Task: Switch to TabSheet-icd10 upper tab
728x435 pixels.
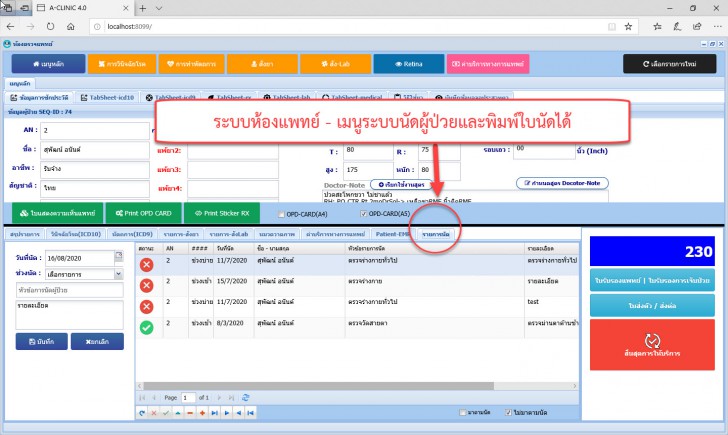Action: (107, 97)
